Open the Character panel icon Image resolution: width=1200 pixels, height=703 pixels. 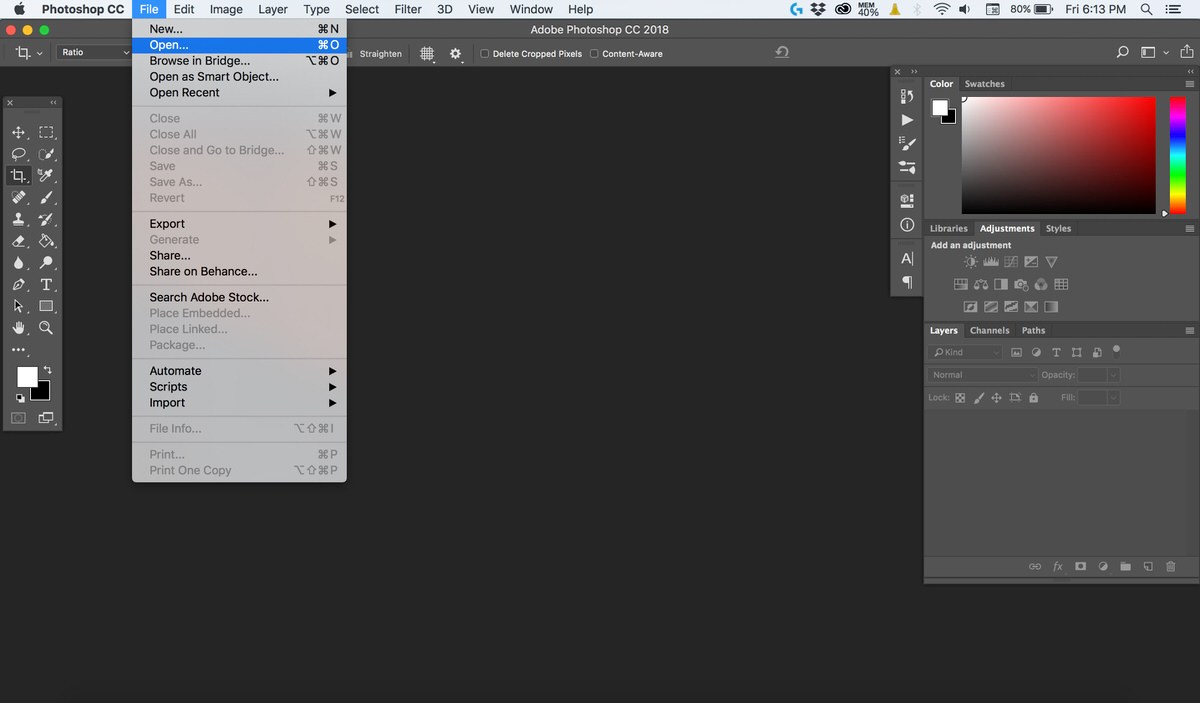[x=907, y=258]
